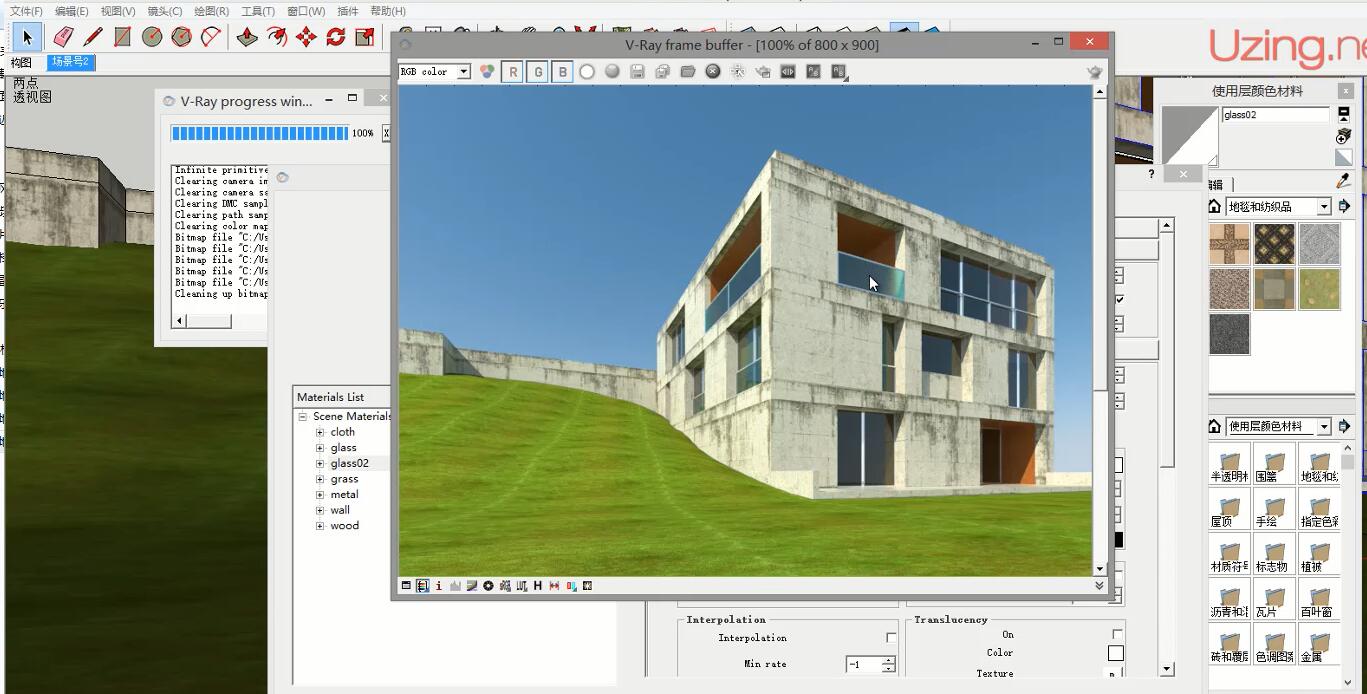Select the grass material in list
The image size is (1367, 694).
(344, 479)
